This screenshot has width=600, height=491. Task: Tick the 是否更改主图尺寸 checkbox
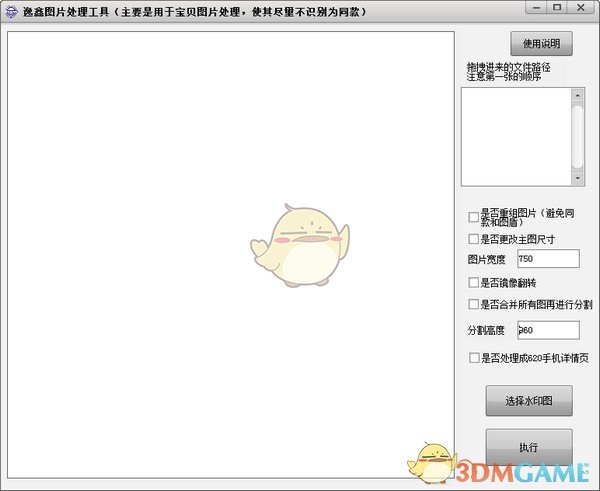pos(474,239)
